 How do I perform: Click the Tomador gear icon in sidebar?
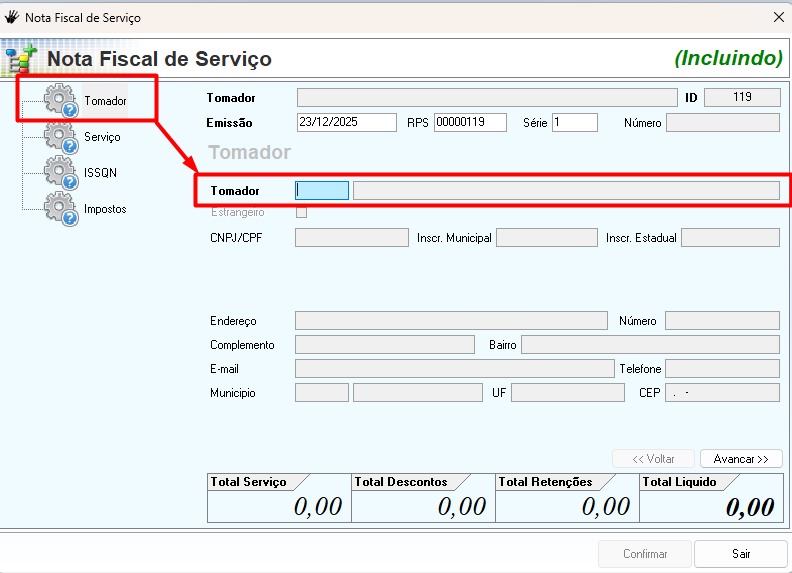pos(61,101)
